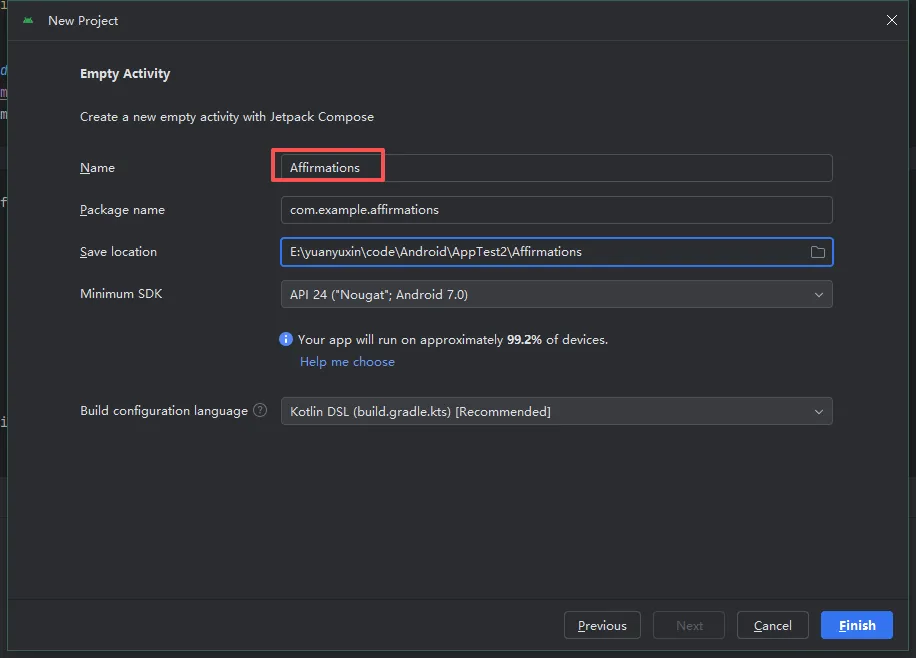Viewport: 916px width, 658px height.
Task: Cancel the new project wizard
Action: click(772, 625)
